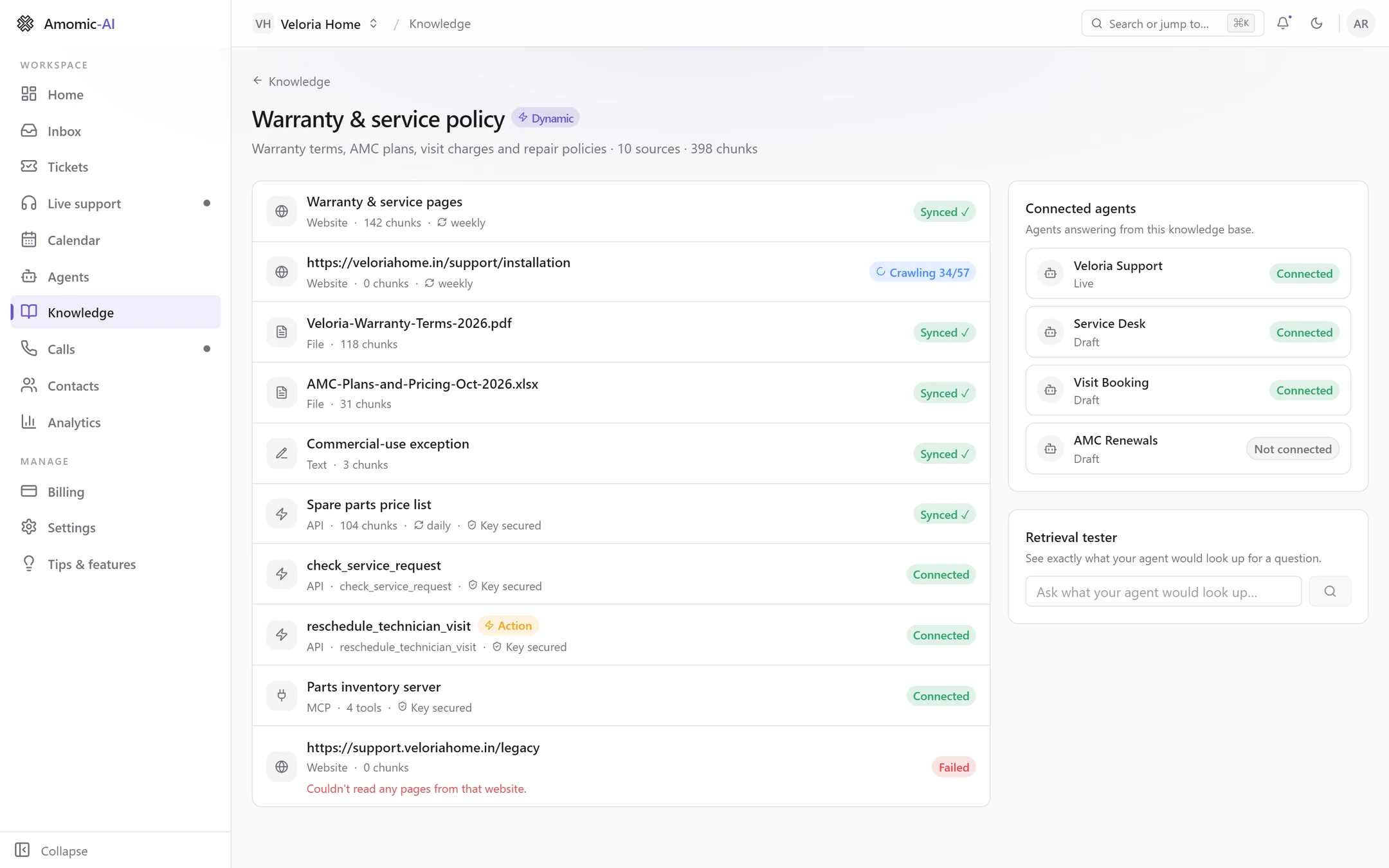The height and width of the screenshot is (868, 1389).
Task: Click the globe icon for the legacy support URL
Action: coord(282,766)
